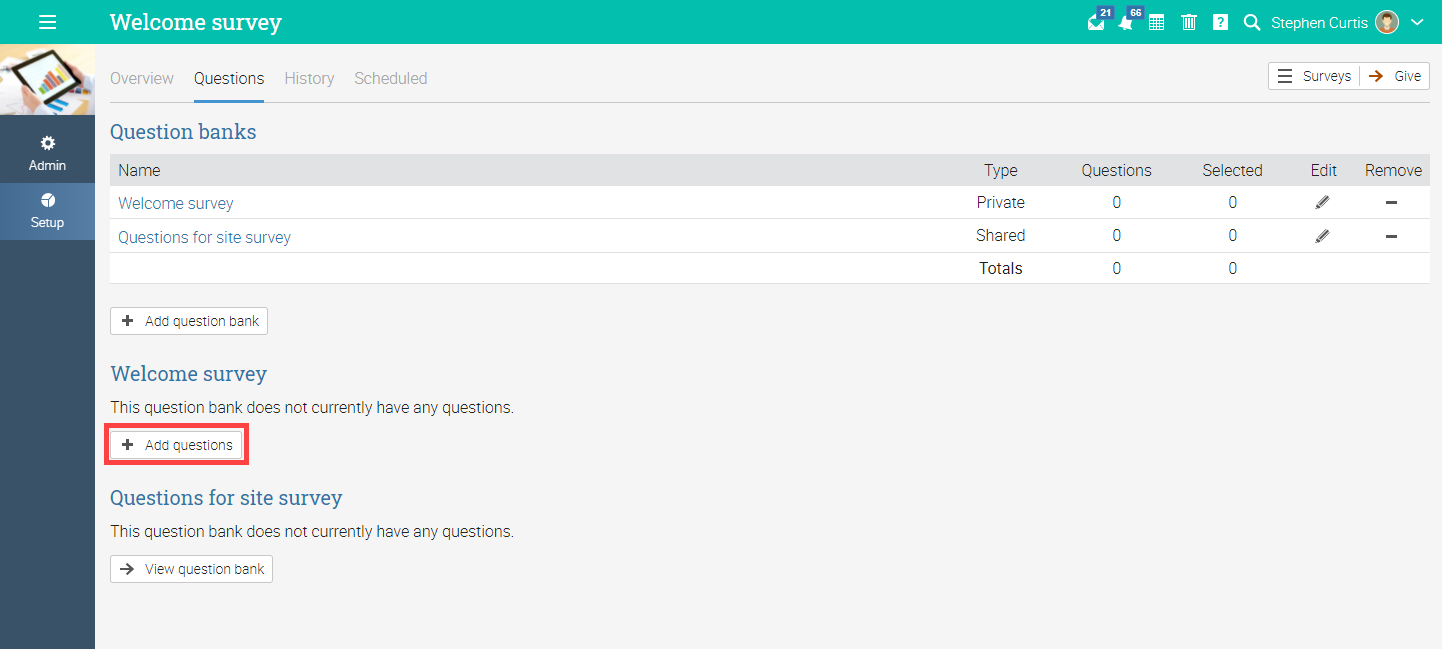The width and height of the screenshot is (1442, 649).
Task: Open Welcome survey question bank link
Action: [176, 203]
